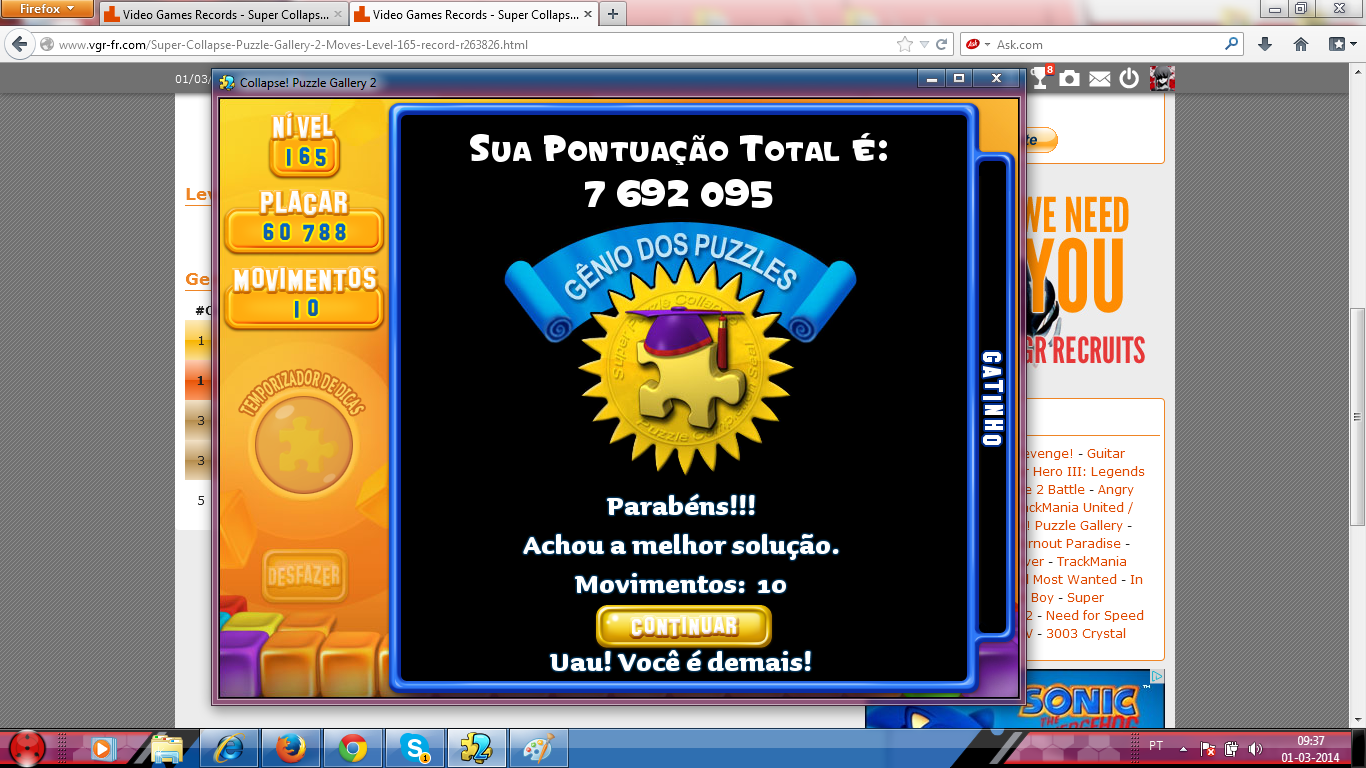Bookmark this page with the star icon
Viewport: 1366px width, 768px height.
pyautogui.click(x=905, y=44)
